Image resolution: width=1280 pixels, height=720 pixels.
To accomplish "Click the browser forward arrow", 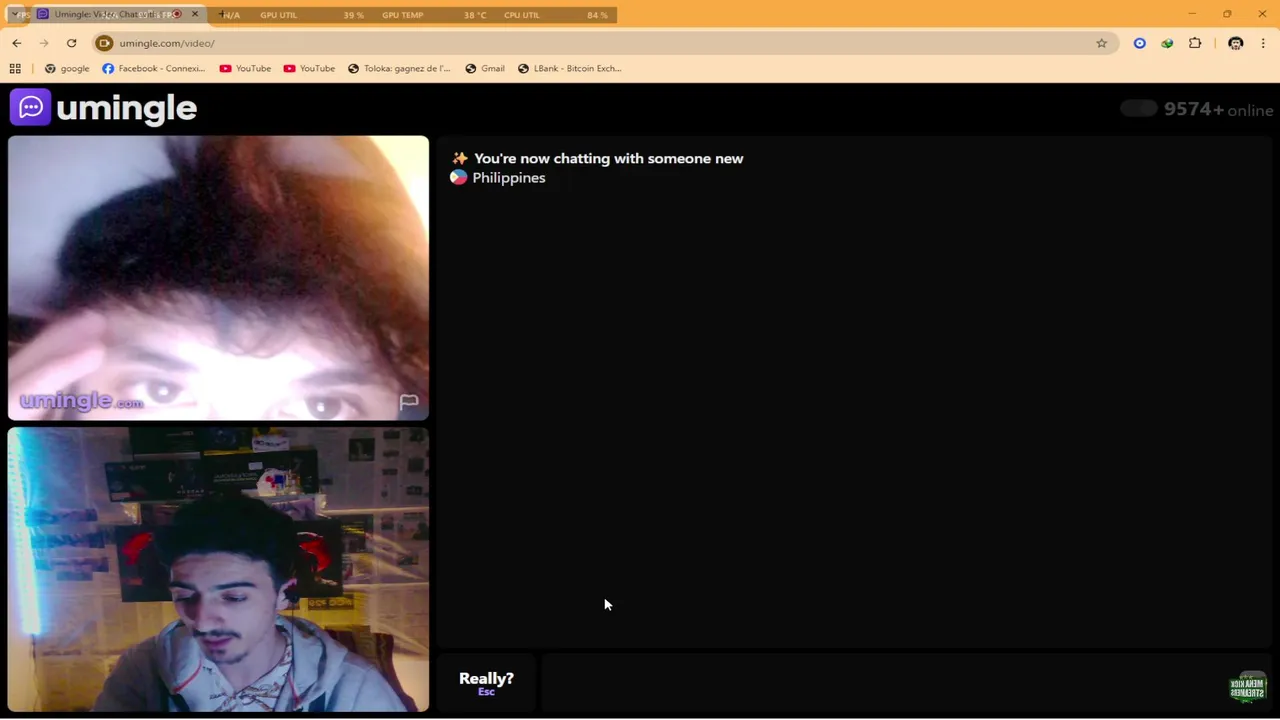I will click(44, 43).
